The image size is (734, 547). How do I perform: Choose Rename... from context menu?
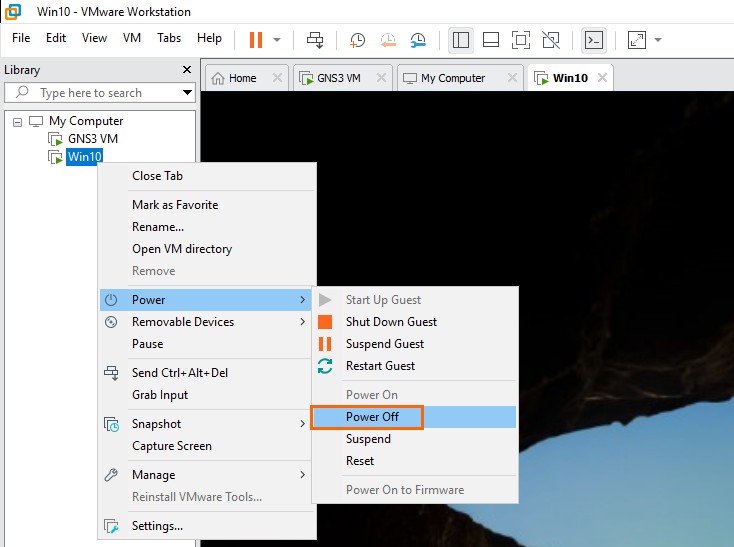207,227
